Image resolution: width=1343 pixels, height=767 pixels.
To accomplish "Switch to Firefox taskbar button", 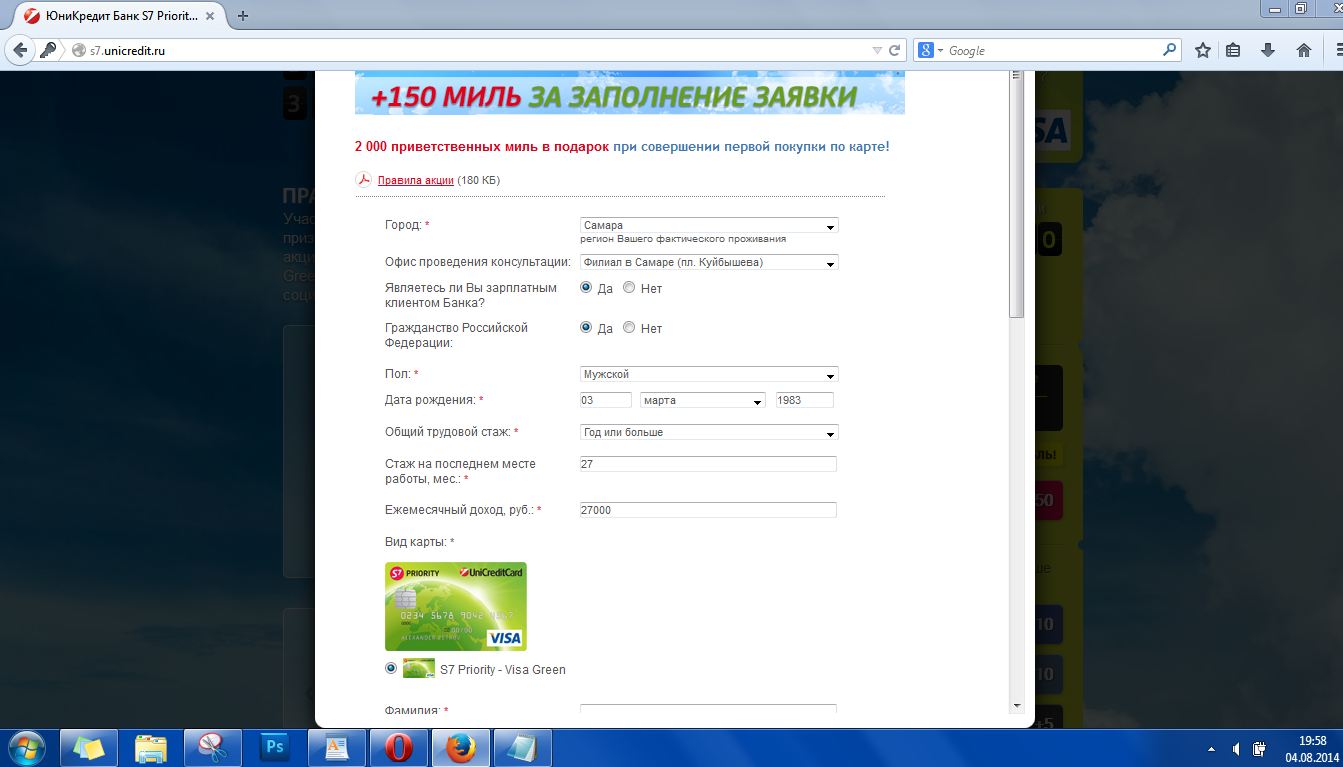I will point(461,748).
